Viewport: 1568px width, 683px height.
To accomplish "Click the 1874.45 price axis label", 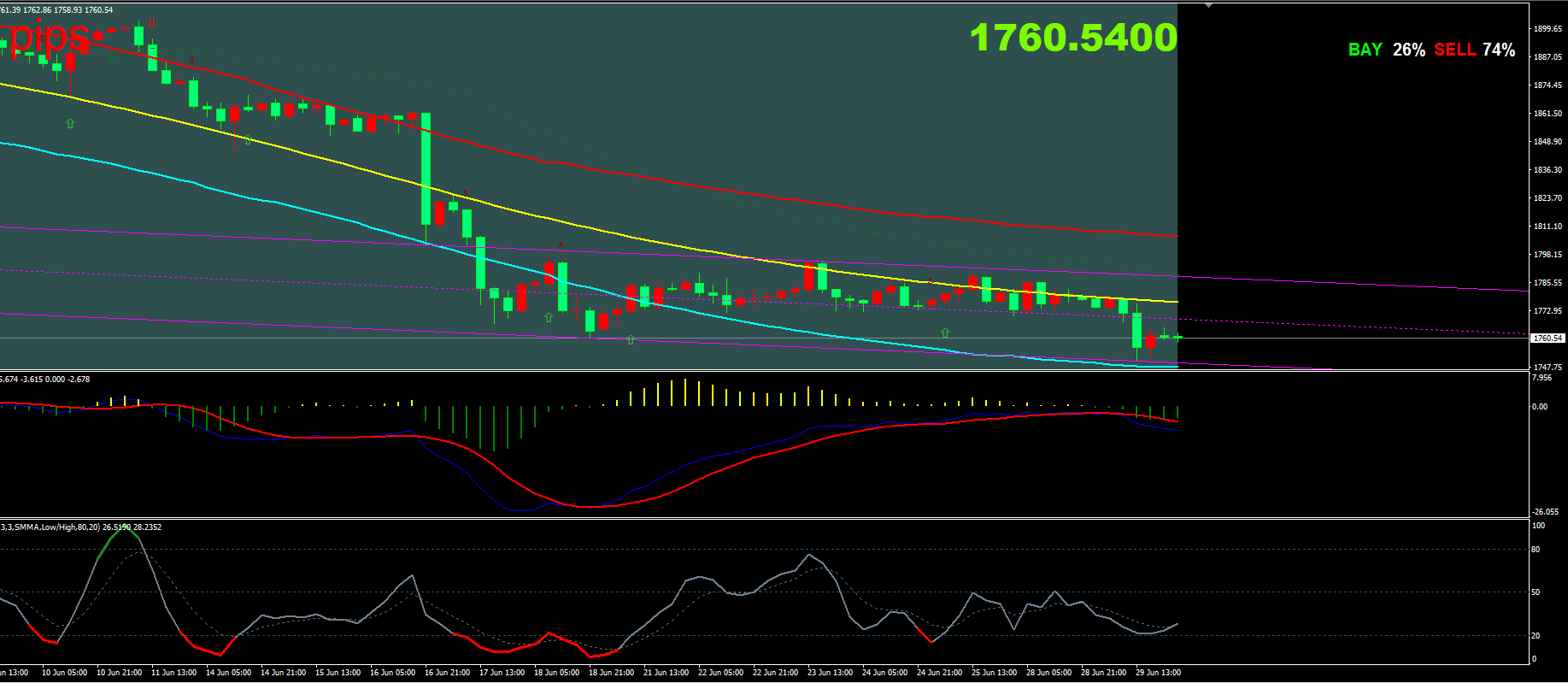I will tap(1547, 85).
